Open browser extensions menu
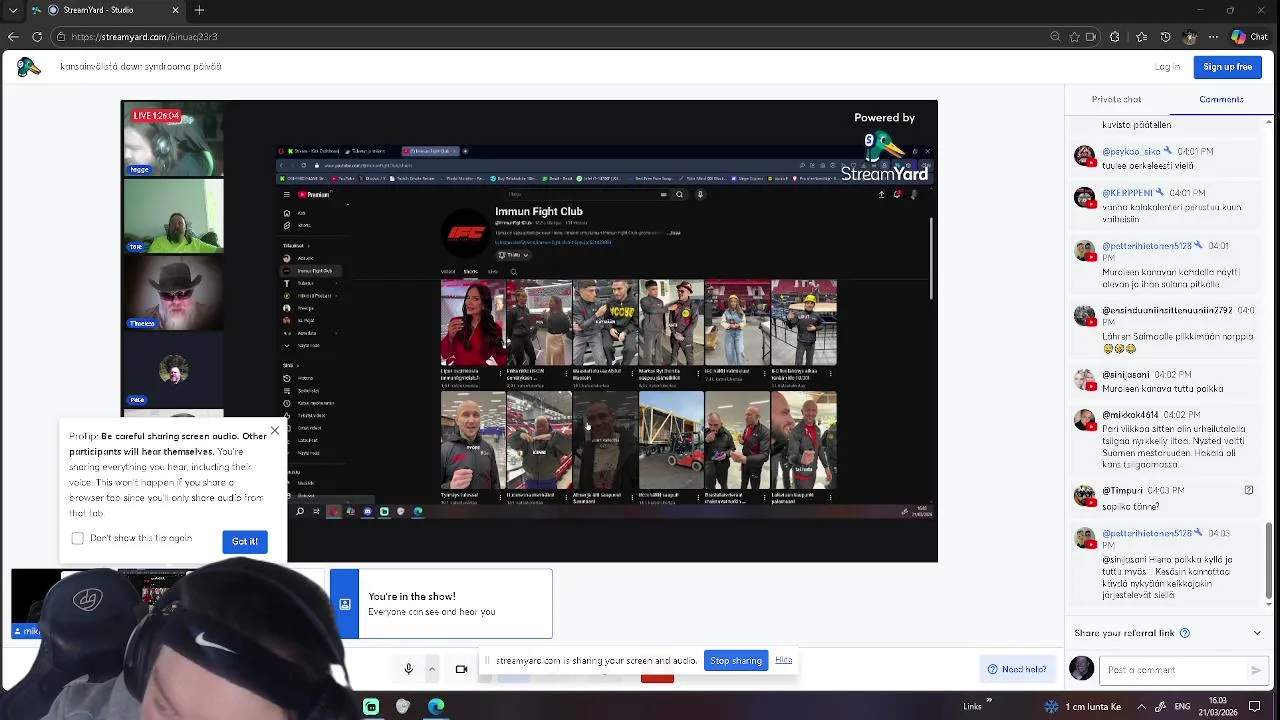 click(1115, 37)
